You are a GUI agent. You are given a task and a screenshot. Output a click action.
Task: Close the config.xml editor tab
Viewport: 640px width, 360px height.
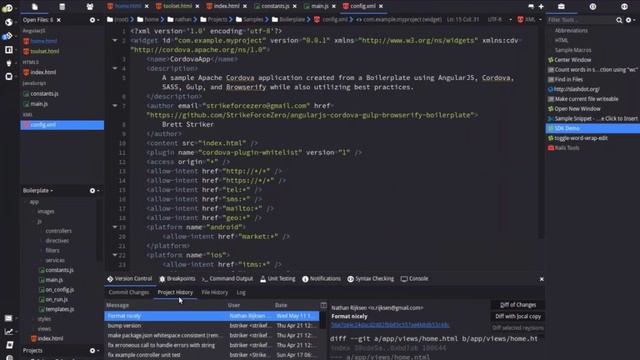381,6
